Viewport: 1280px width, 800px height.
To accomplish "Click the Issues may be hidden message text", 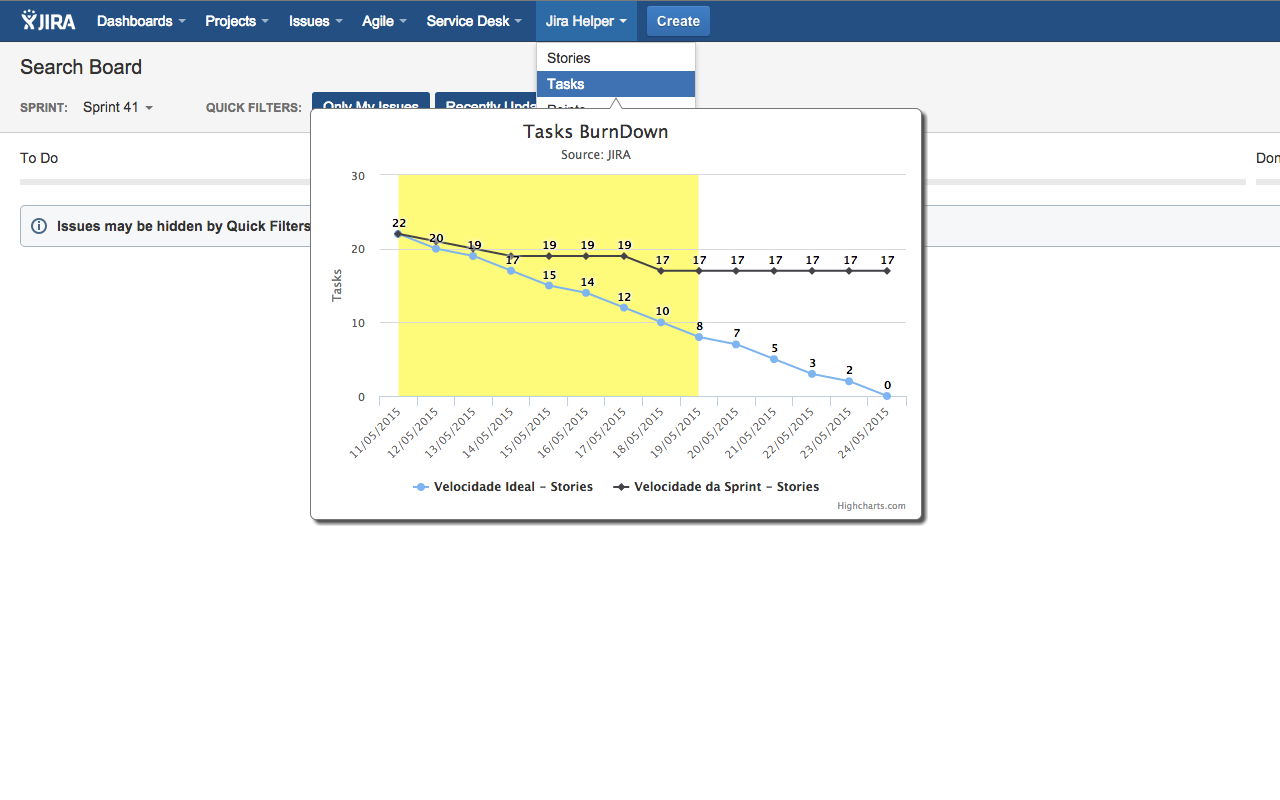I will pyautogui.click(x=184, y=226).
